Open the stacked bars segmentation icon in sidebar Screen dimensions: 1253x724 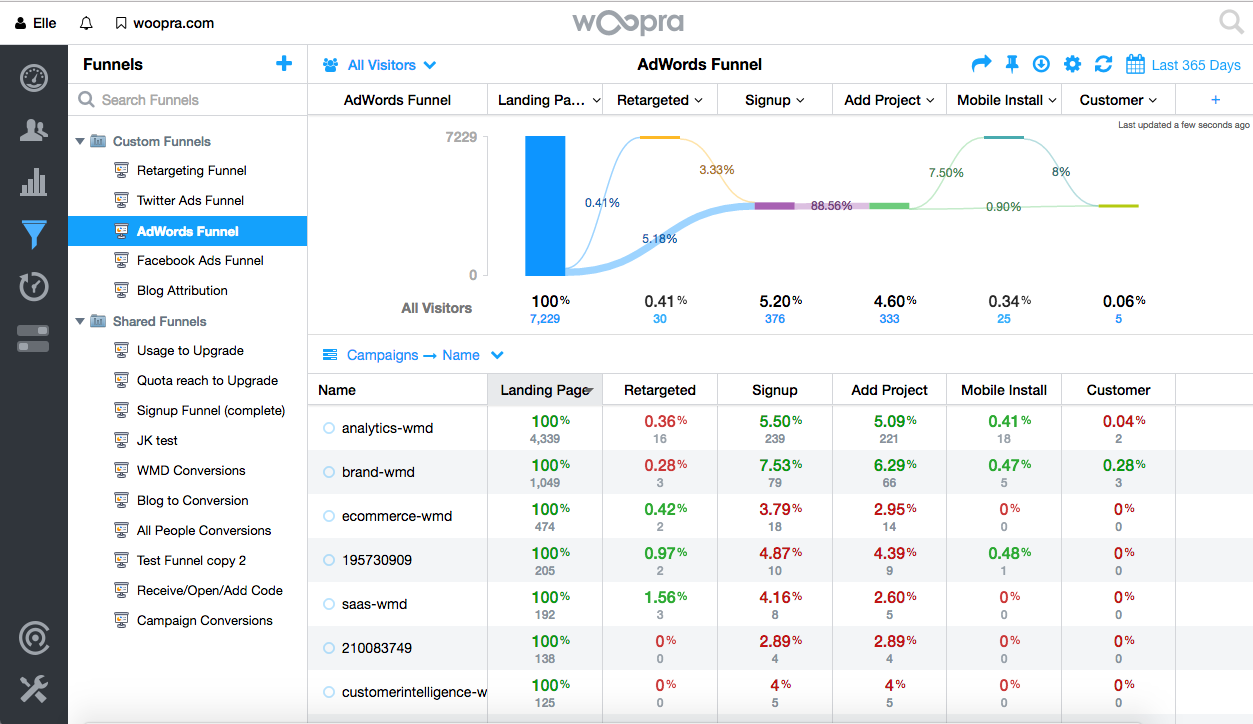pyautogui.click(x=34, y=339)
